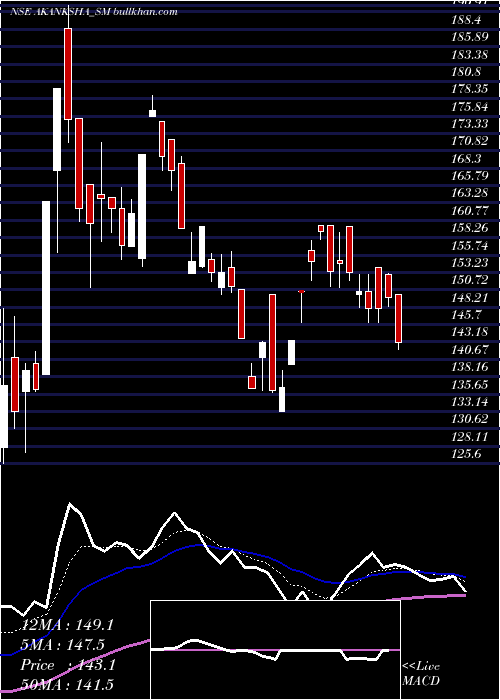Click the 125.6 price axis label
The width and height of the screenshot is (500, 700).
tap(466, 456)
